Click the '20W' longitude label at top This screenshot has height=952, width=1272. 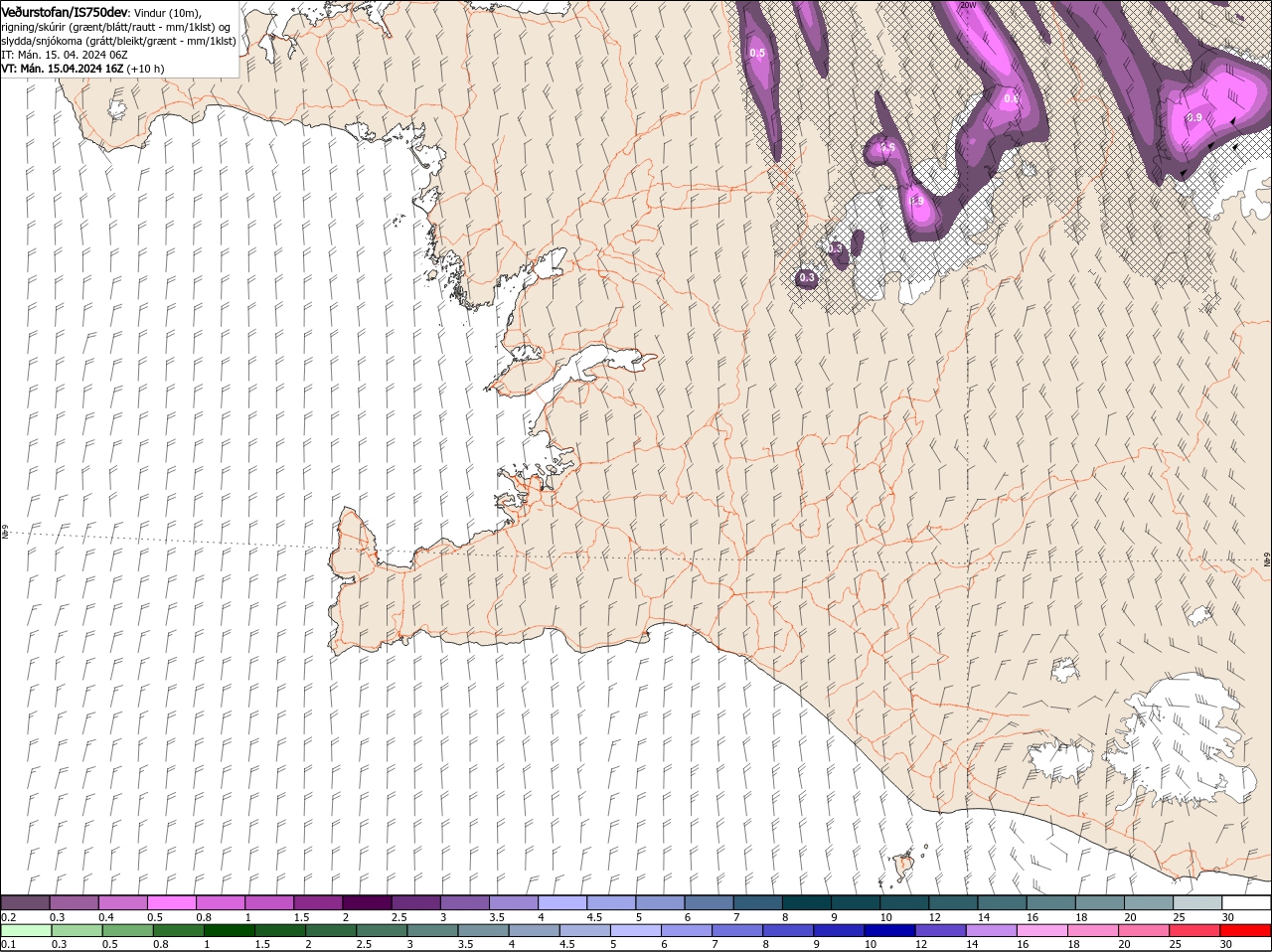click(x=967, y=5)
